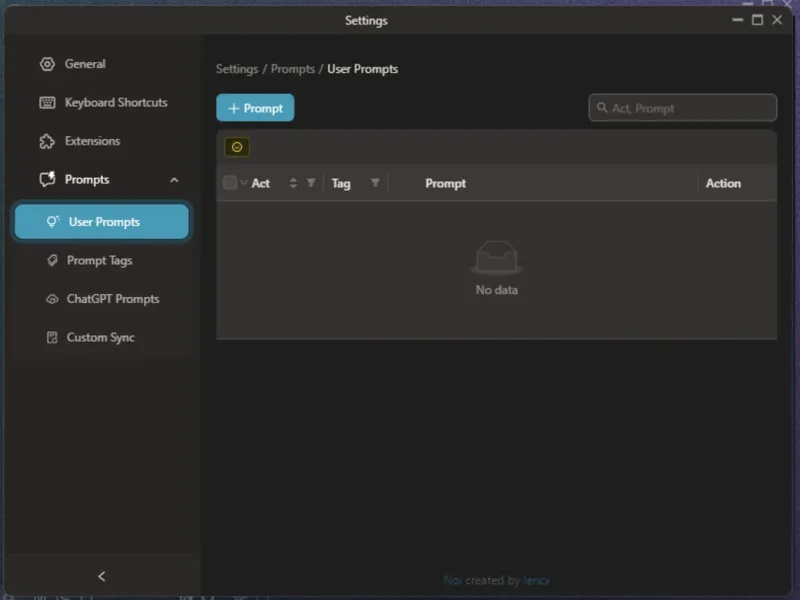Click the keyboard icon in sidebar

(47, 103)
